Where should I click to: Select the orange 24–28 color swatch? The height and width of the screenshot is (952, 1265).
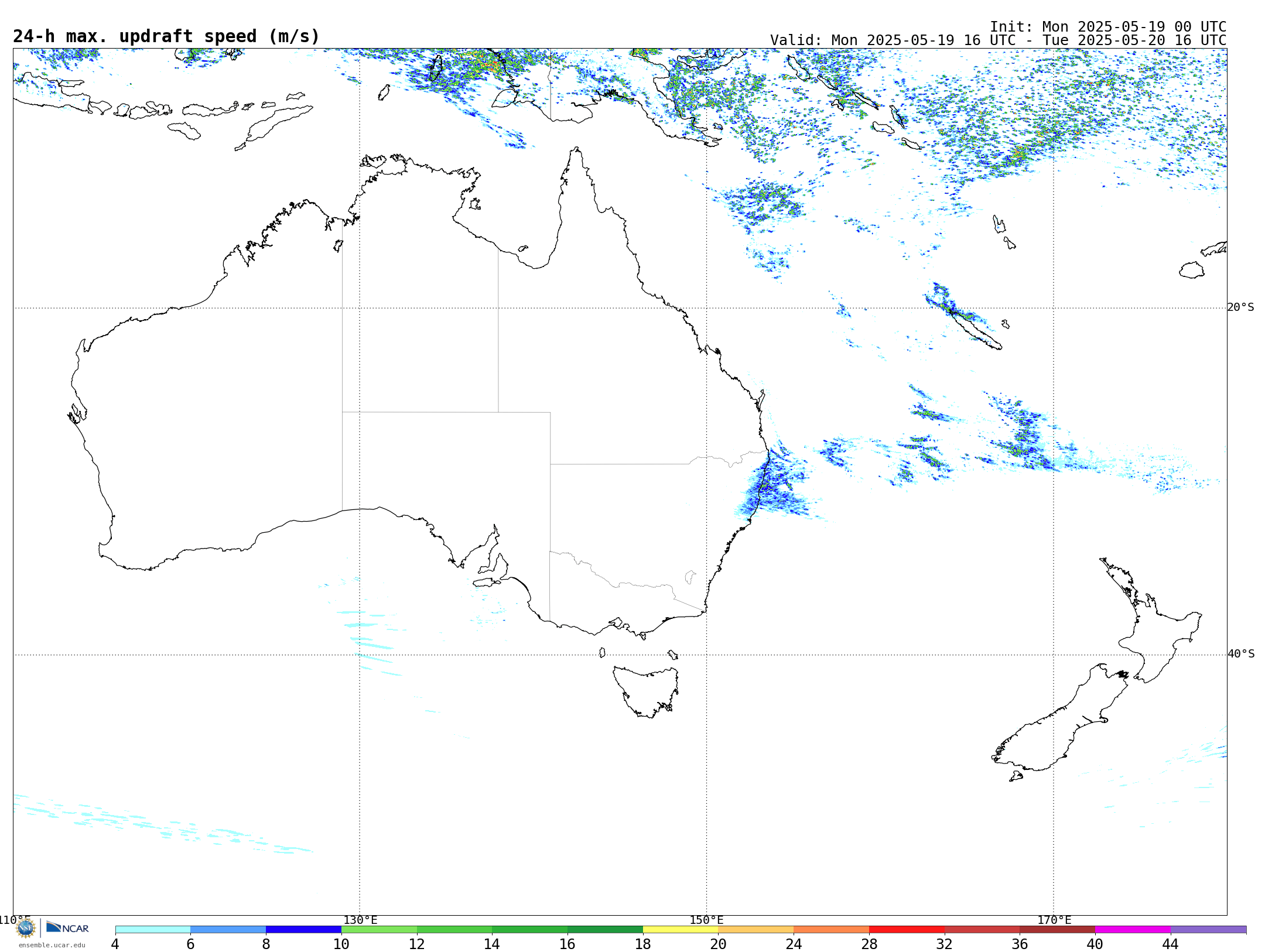[x=832, y=930]
